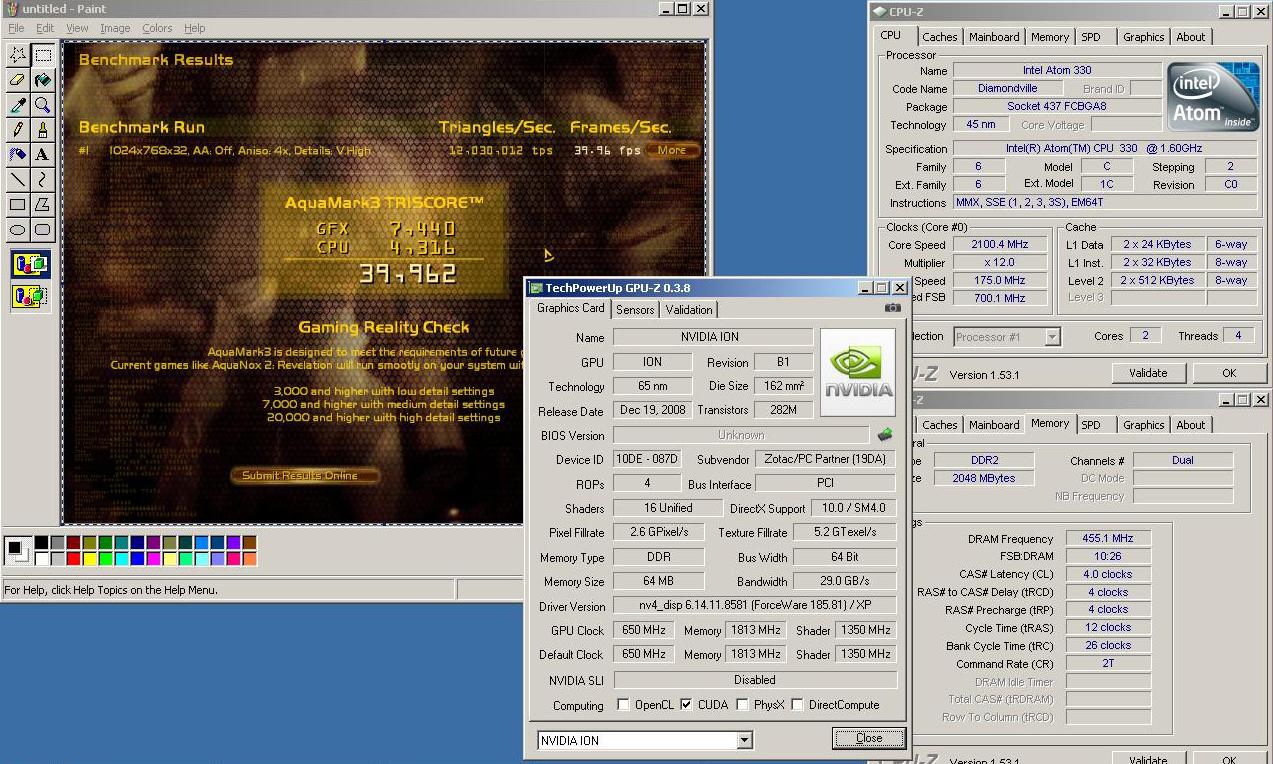Choose the opaque selection mode option
The height and width of the screenshot is (764, 1273).
(29, 265)
